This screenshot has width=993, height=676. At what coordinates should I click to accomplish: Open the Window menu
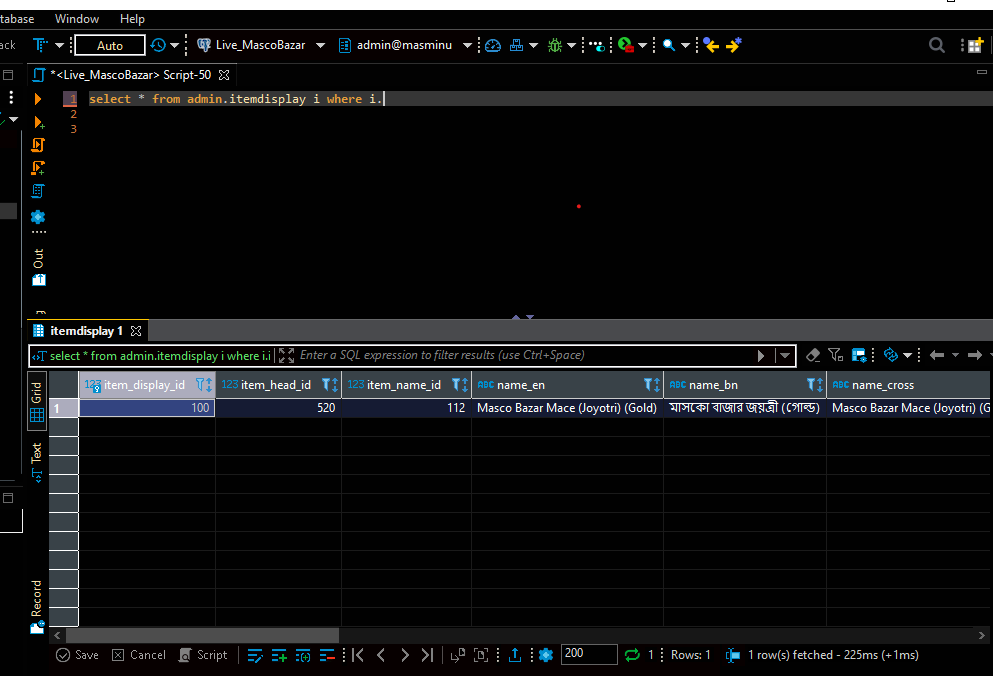point(77,19)
